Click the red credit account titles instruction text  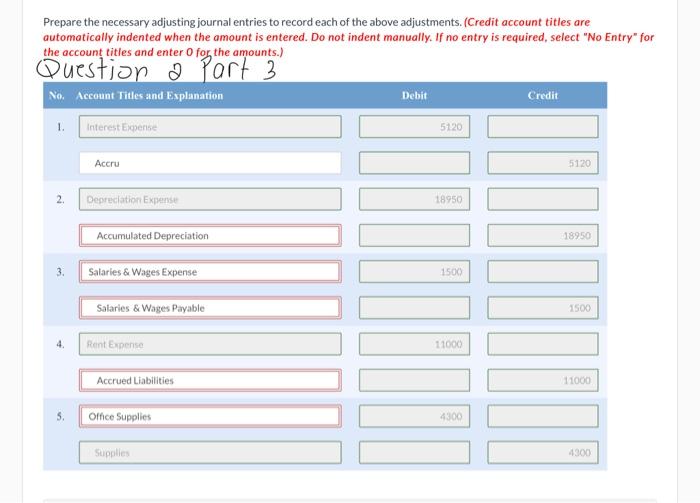(x=349, y=37)
